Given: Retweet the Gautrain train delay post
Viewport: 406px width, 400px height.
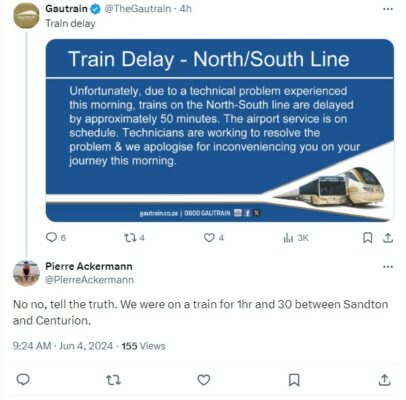Looking at the screenshot, I should point(134,238).
